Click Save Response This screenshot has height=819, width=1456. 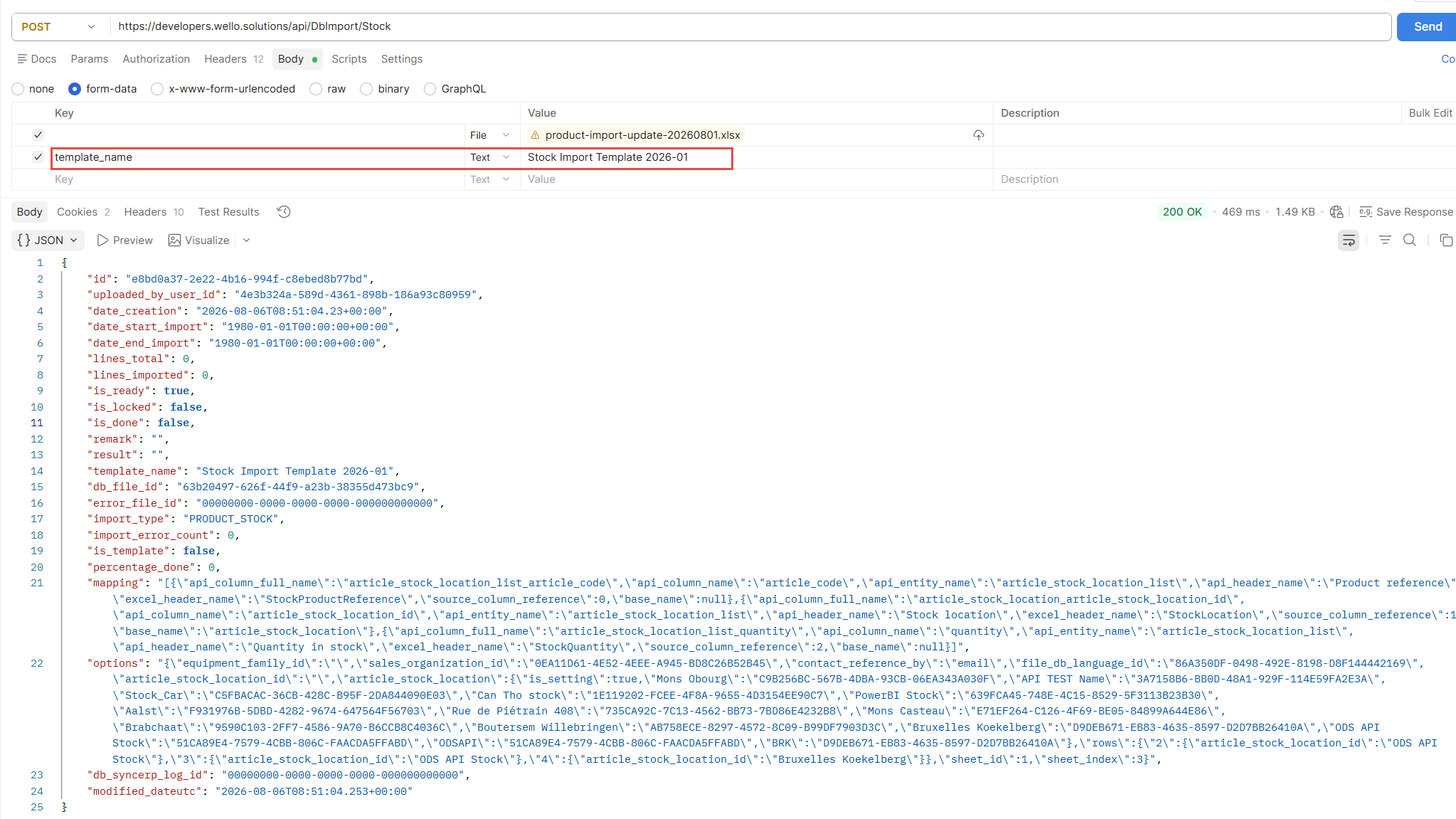[x=1406, y=212]
